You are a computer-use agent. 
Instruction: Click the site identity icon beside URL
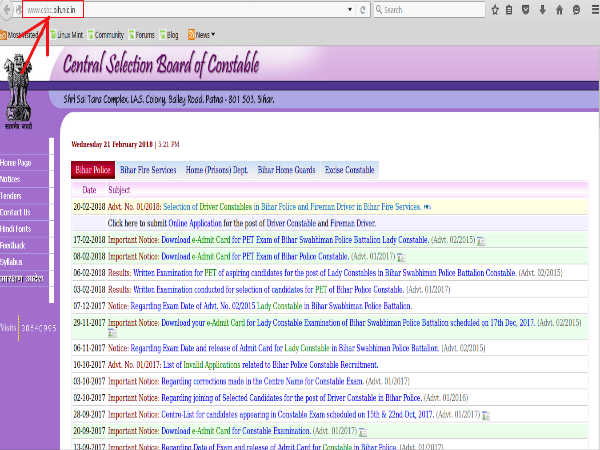tap(18, 10)
